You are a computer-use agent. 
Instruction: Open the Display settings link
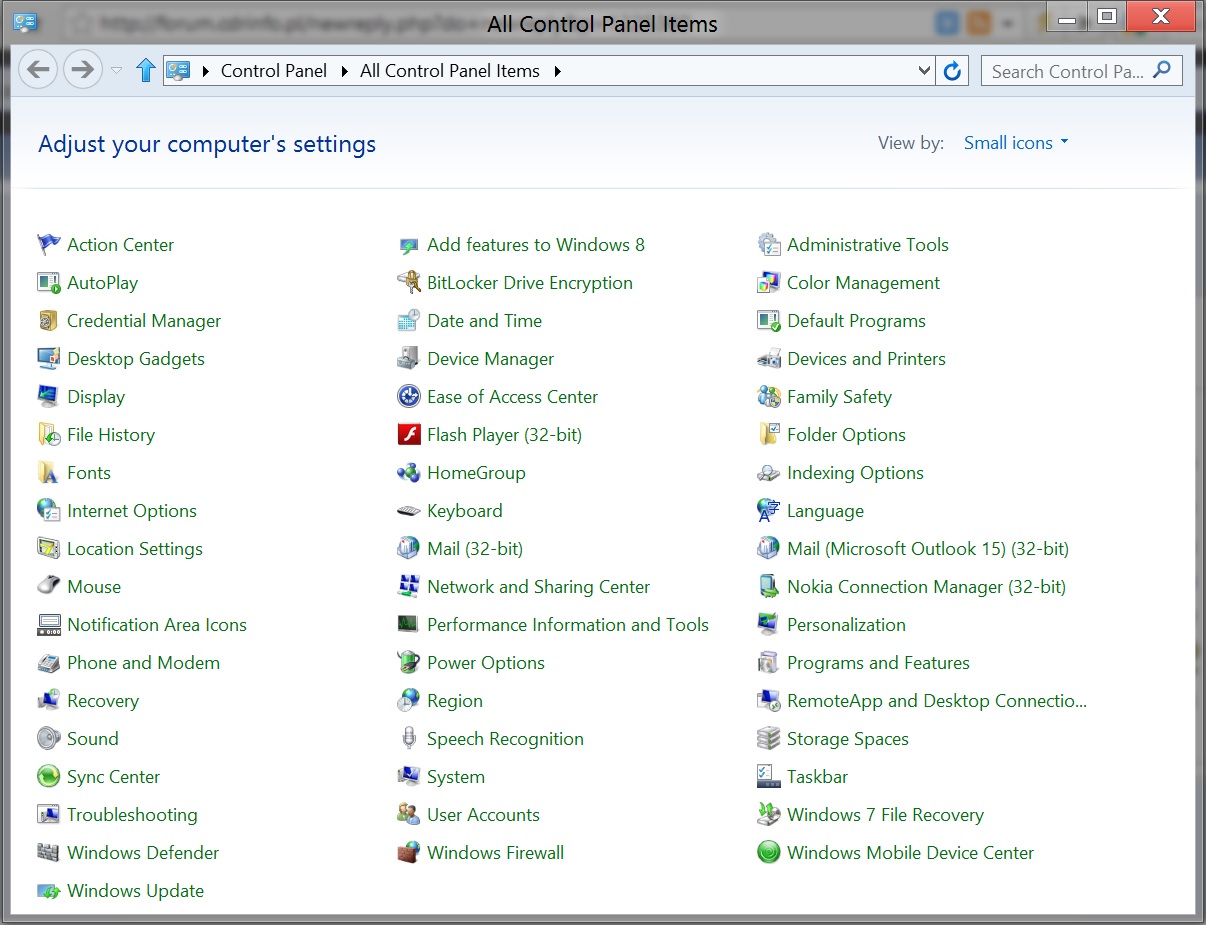96,396
